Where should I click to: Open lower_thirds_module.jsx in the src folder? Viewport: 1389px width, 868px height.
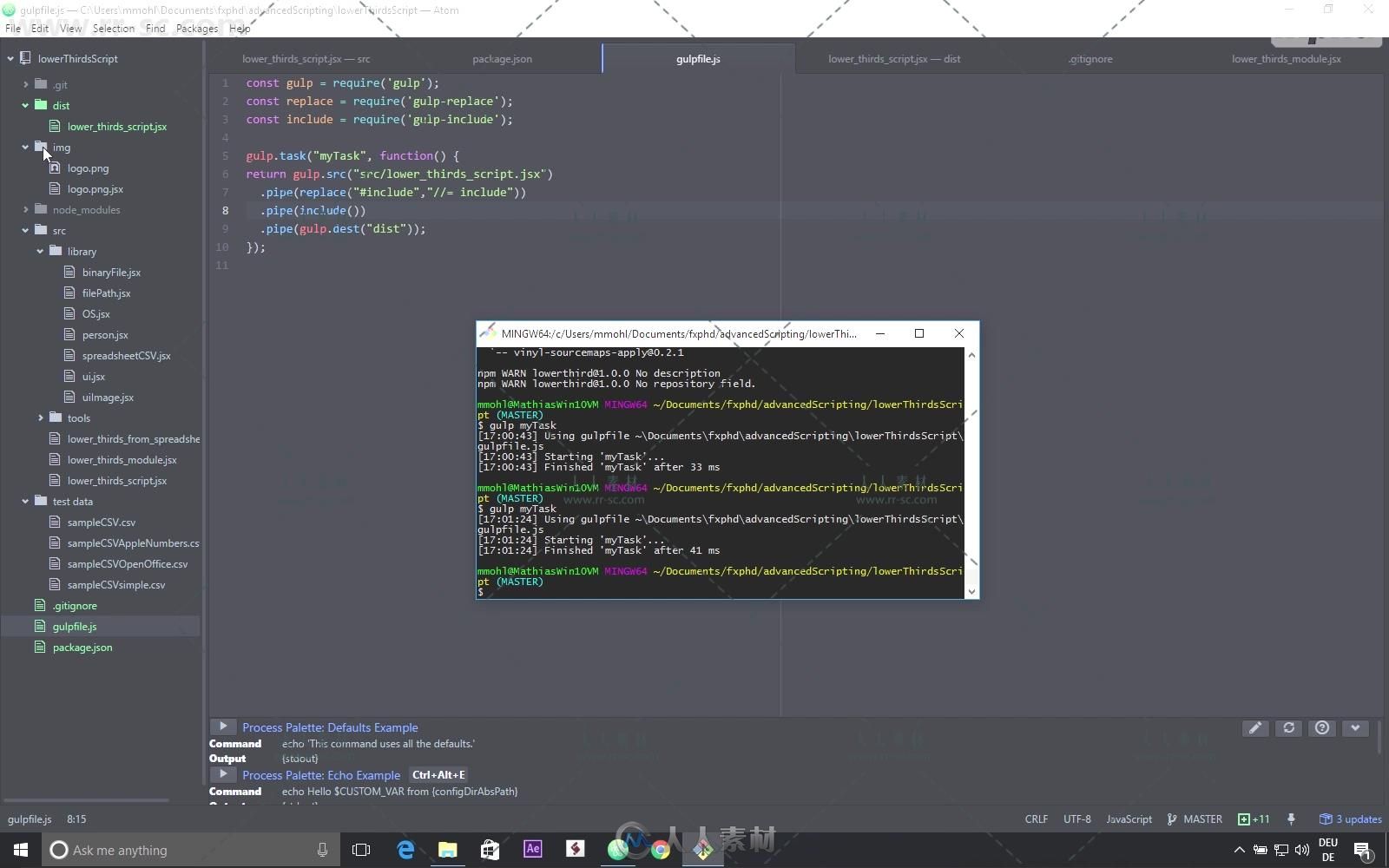[x=122, y=460]
